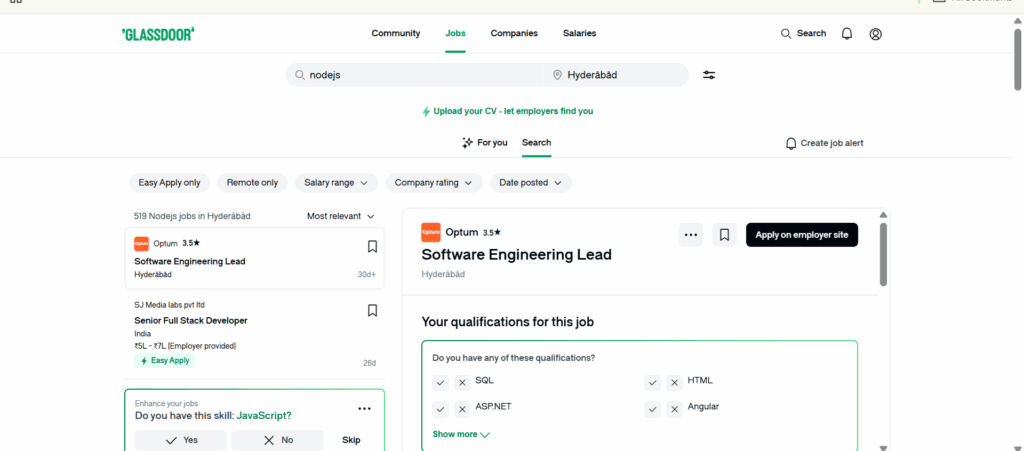Open the Most relevant sort dropdown

(341, 216)
